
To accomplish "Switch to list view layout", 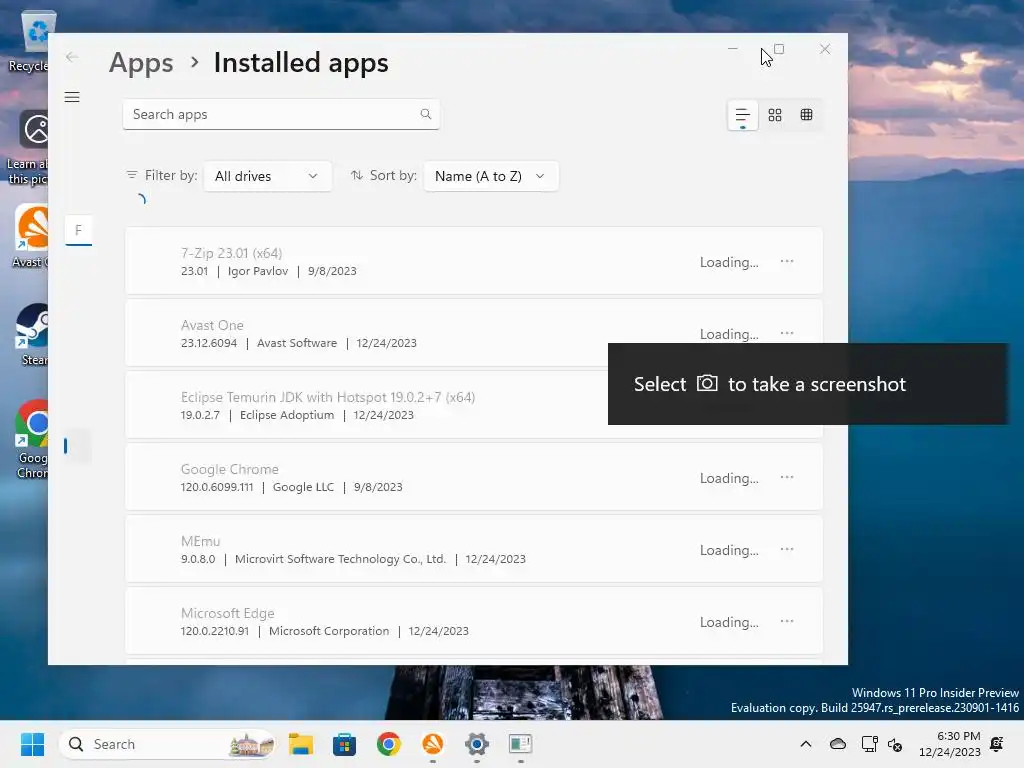I will click(x=743, y=116).
